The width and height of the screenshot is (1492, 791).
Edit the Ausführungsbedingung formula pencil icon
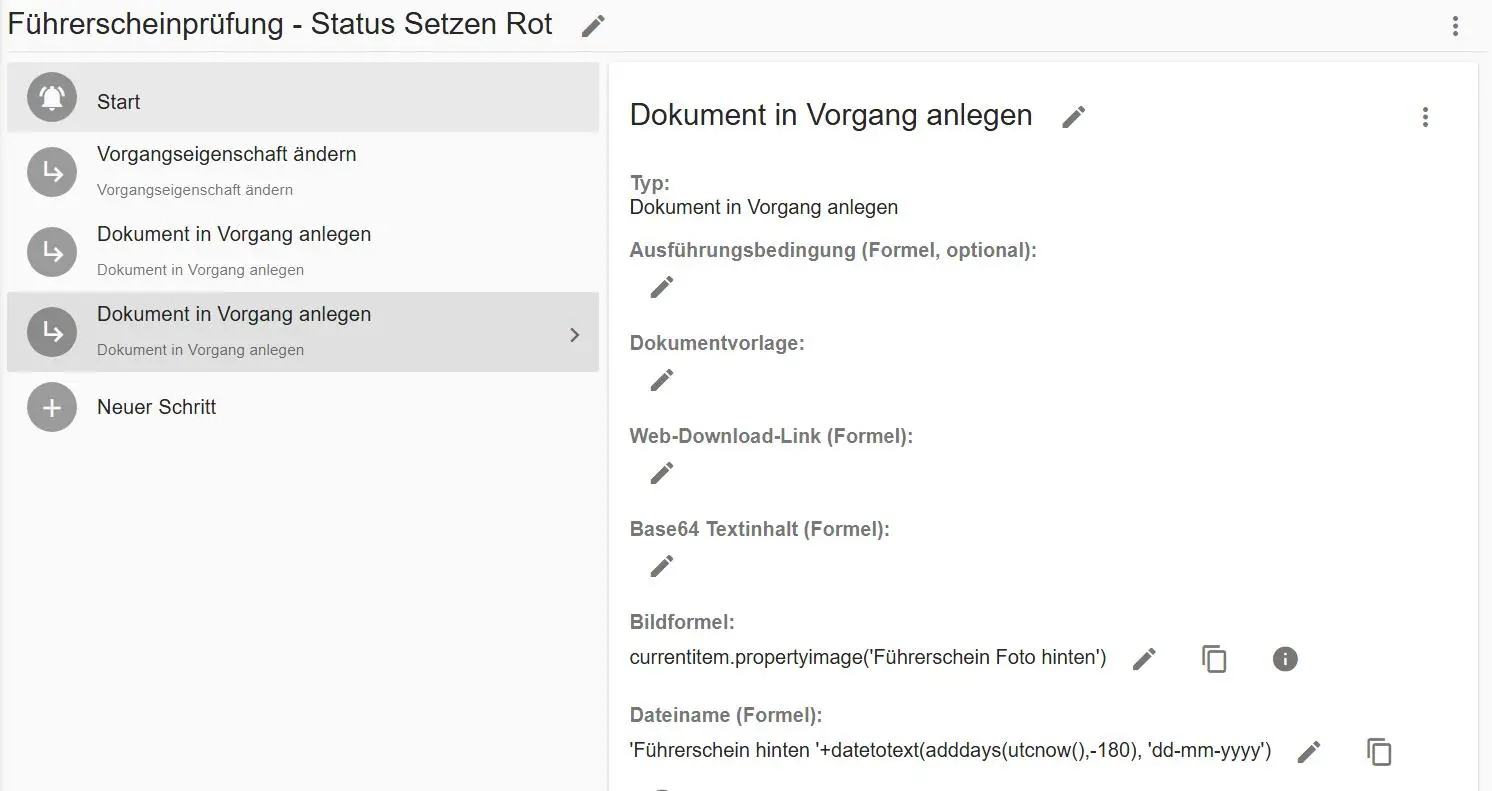click(x=661, y=286)
